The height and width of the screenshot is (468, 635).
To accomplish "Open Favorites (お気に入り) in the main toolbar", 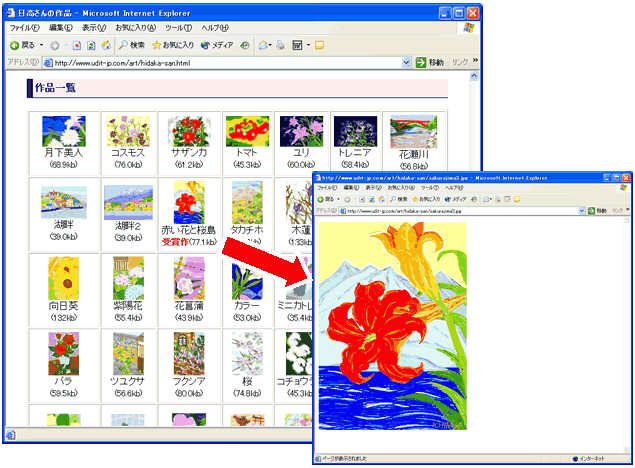I will (173, 45).
